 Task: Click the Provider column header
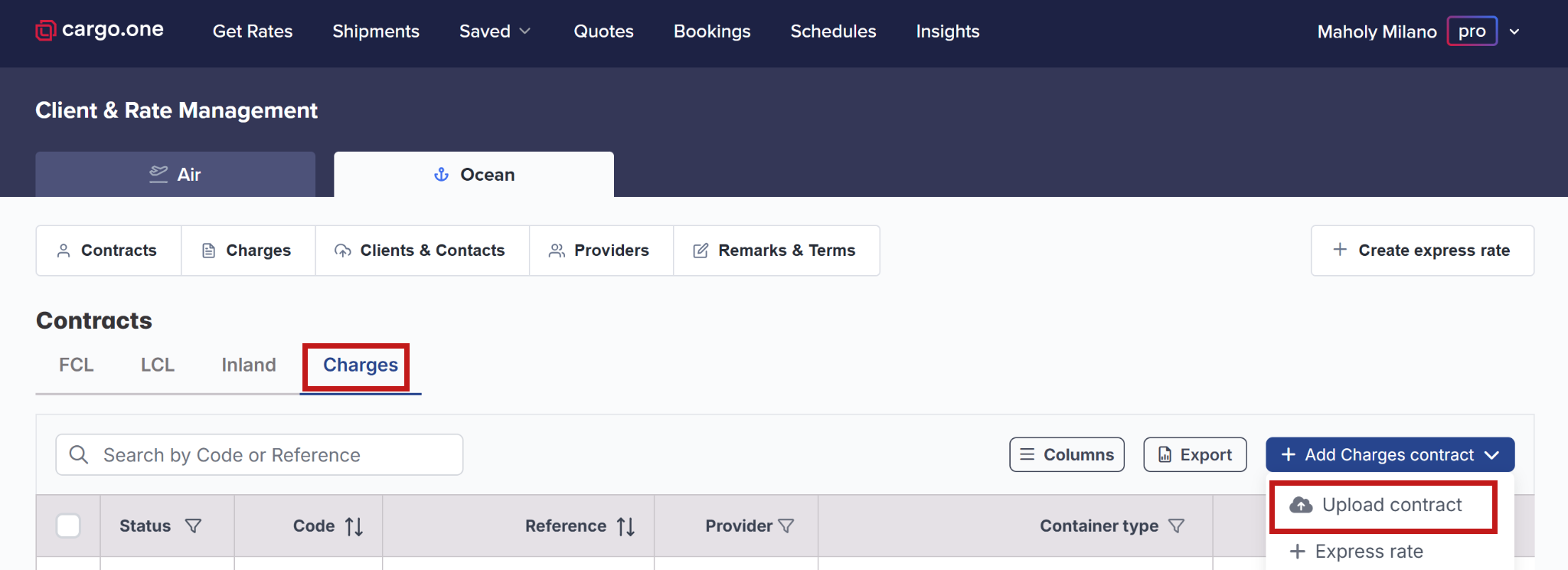point(739,526)
